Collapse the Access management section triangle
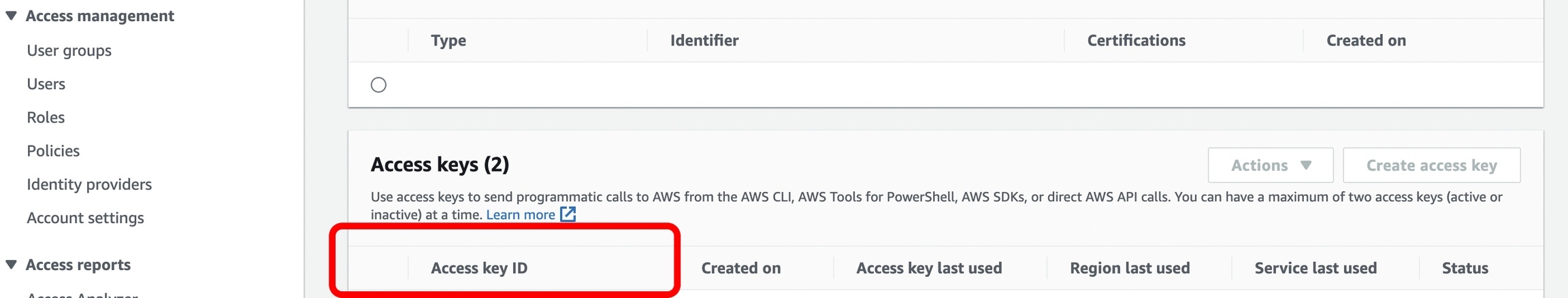1568x298 pixels. (11, 15)
